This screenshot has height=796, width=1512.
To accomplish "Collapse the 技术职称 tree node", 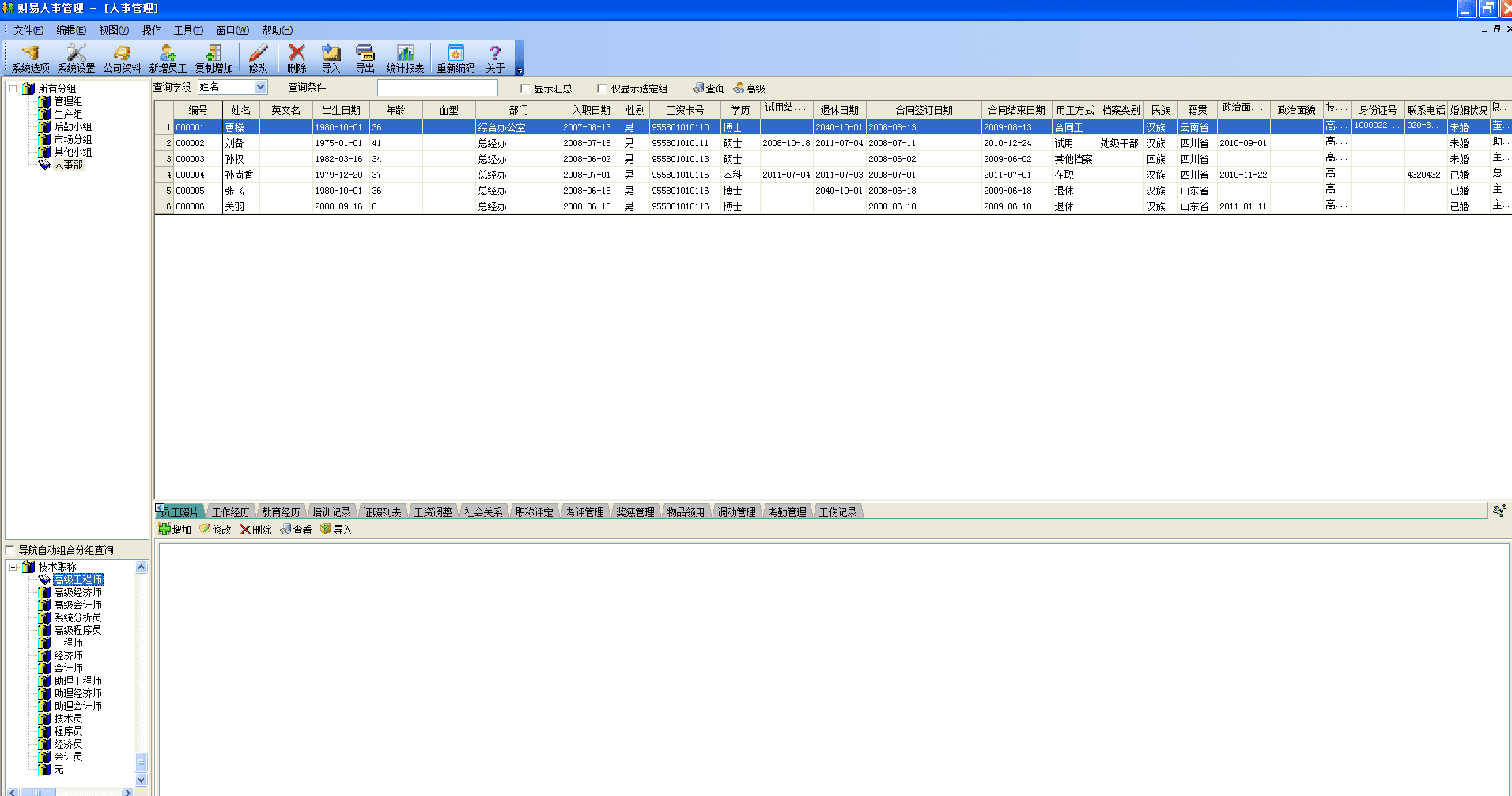I will 13,567.
